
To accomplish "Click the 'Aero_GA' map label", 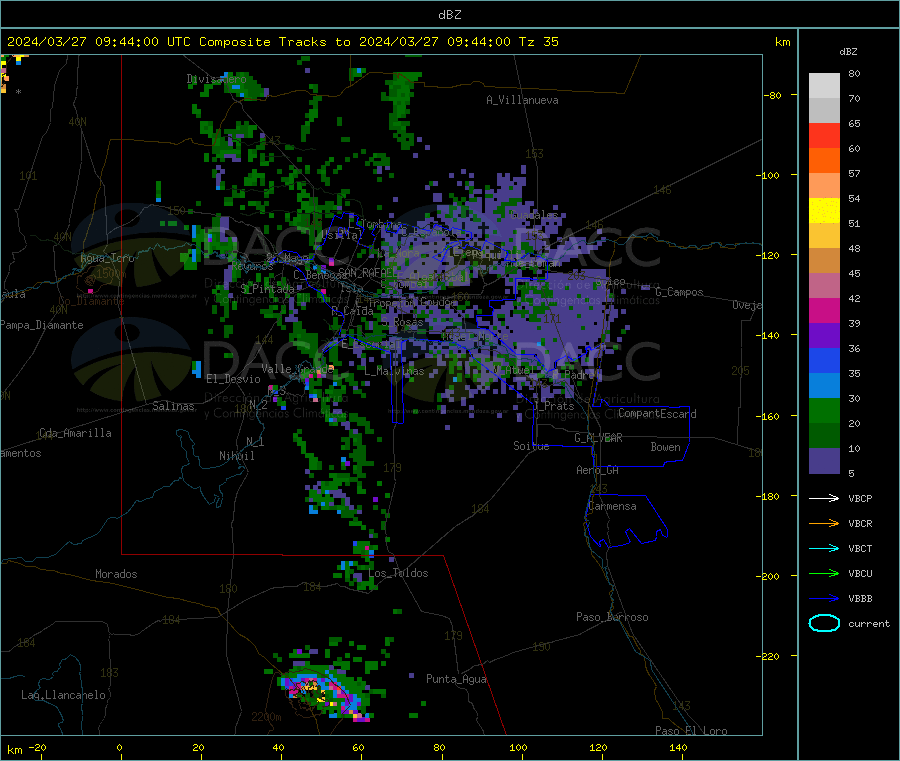I will (x=598, y=471).
